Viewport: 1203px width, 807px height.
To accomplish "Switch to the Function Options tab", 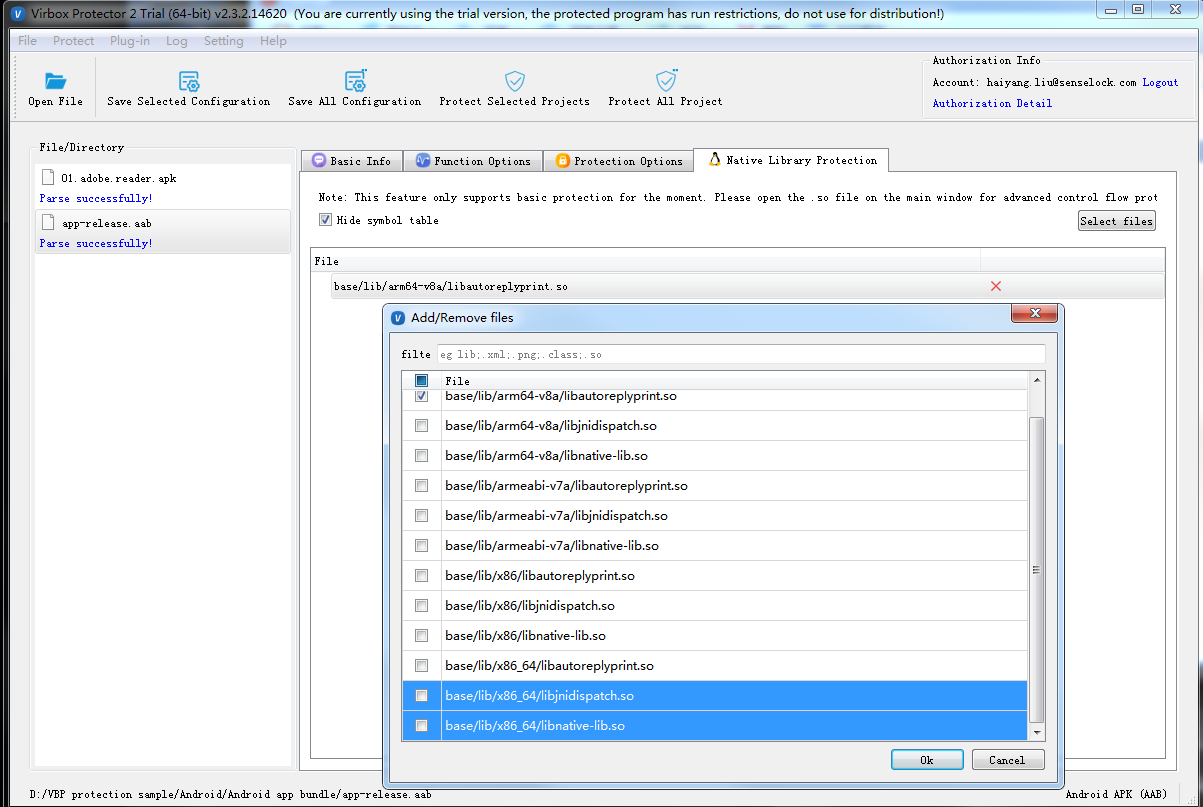I will [x=473, y=160].
